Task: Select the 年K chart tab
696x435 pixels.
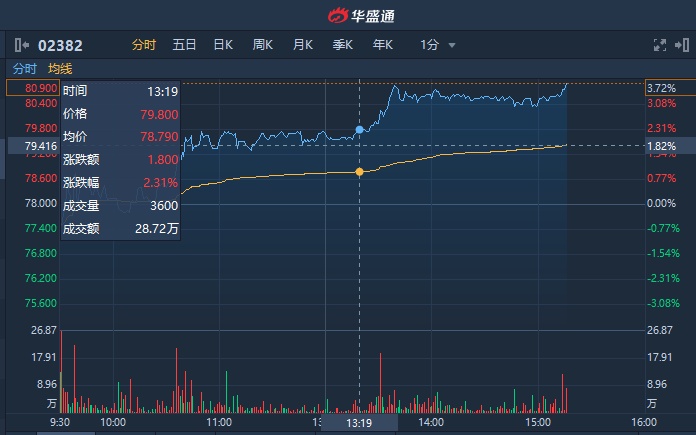Action: pos(383,45)
